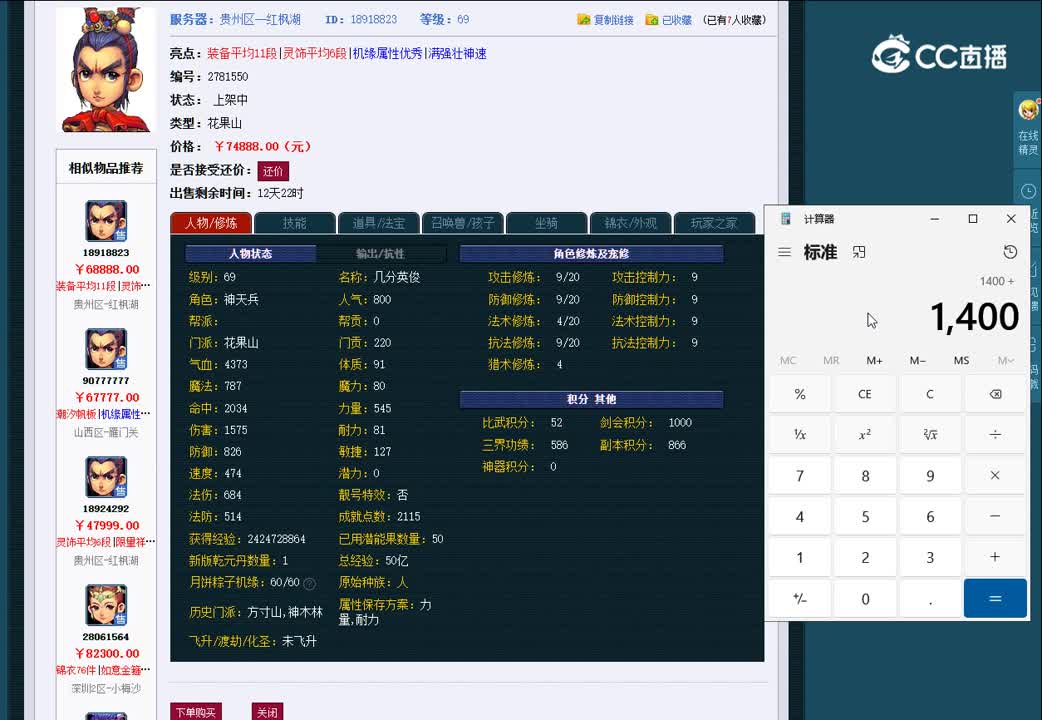This screenshot has height=720, width=1042.
Task: Click the item number 2781550
Action: (x=228, y=76)
